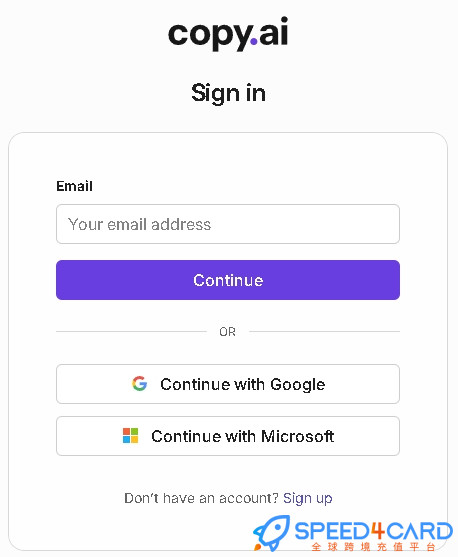Click the Microsoft four-color squares icon
The height and width of the screenshot is (557, 458).
click(130, 436)
